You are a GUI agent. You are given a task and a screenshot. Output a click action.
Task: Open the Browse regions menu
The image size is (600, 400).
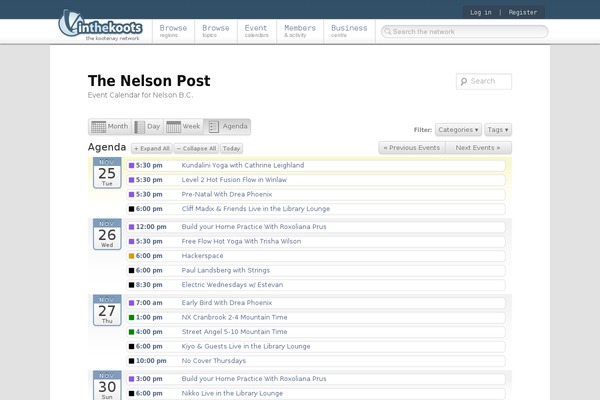[173, 31]
